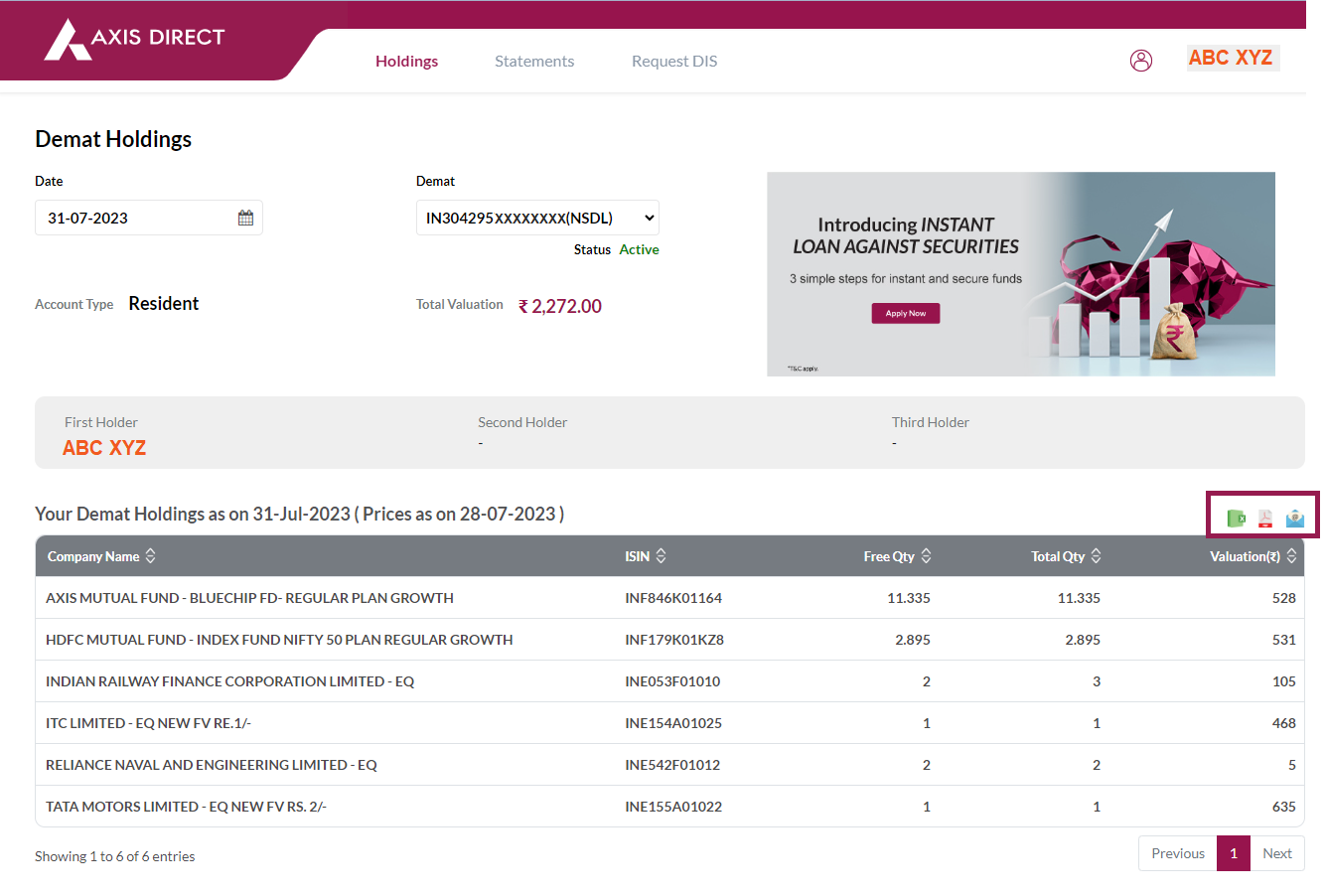This screenshot has width=1327, height=896.
Task: Select page 1 in pagination
Action: pos(1234,853)
